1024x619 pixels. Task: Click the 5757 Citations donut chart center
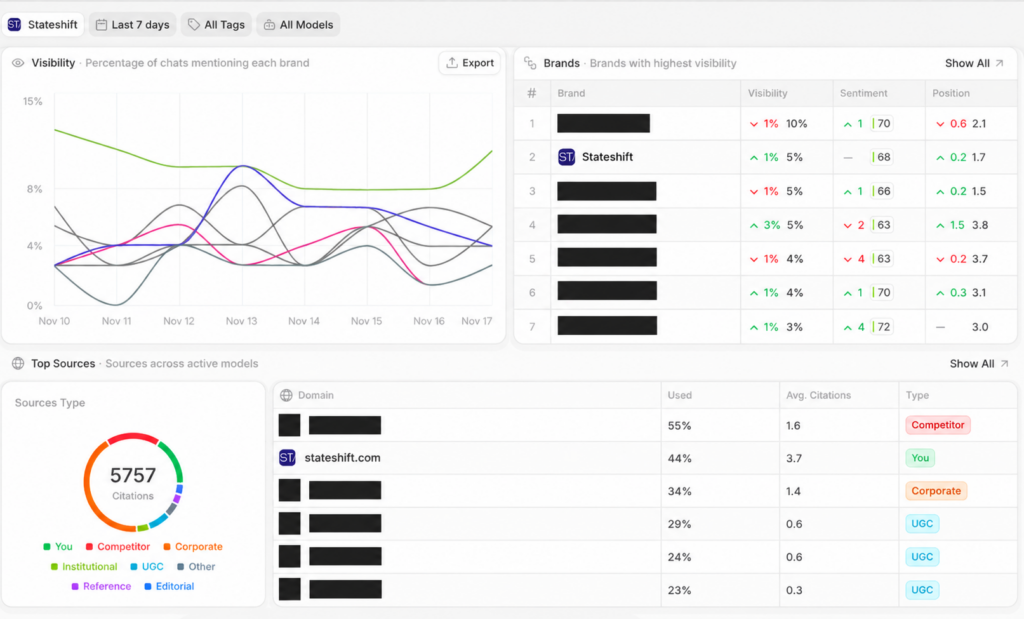pyautogui.click(x=133, y=482)
